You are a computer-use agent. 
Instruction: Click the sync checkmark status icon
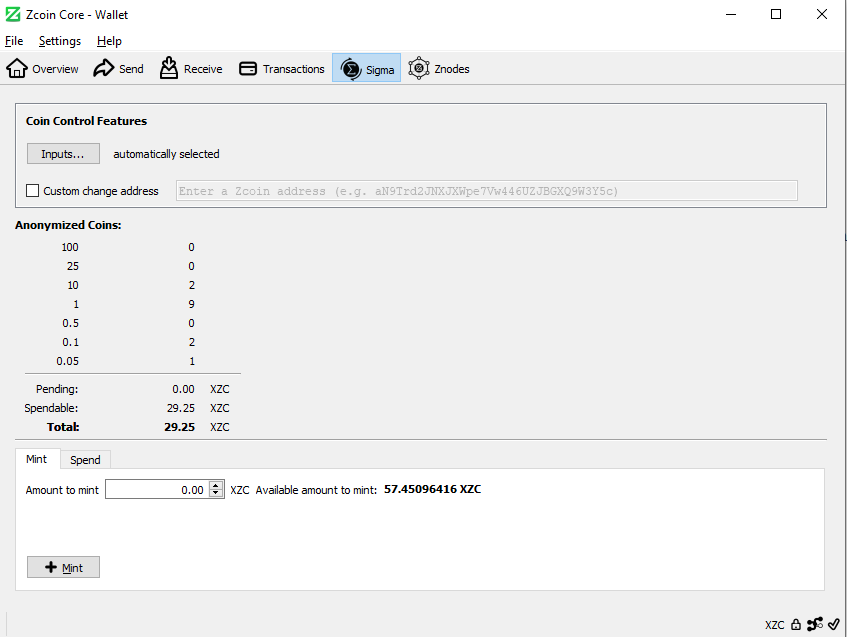[833, 625]
